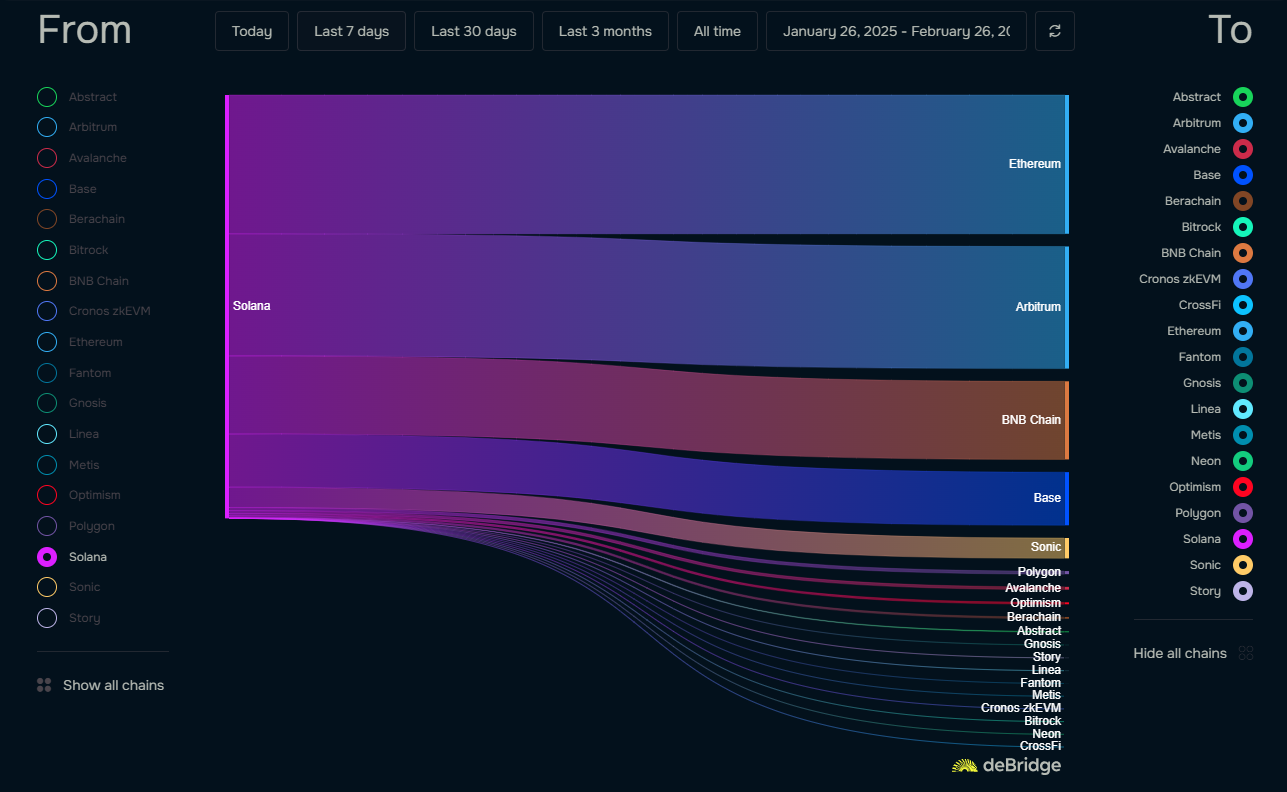The height and width of the screenshot is (792, 1287).
Task: Enable Linea in the From list
Action: 47,434
